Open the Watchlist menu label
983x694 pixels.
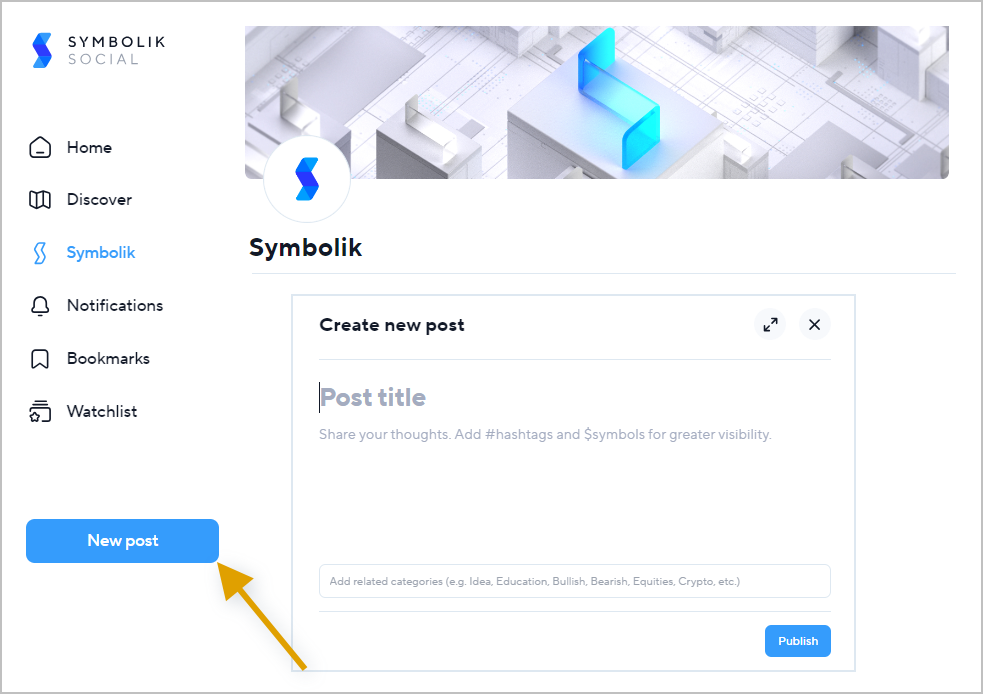[x=102, y=411]
